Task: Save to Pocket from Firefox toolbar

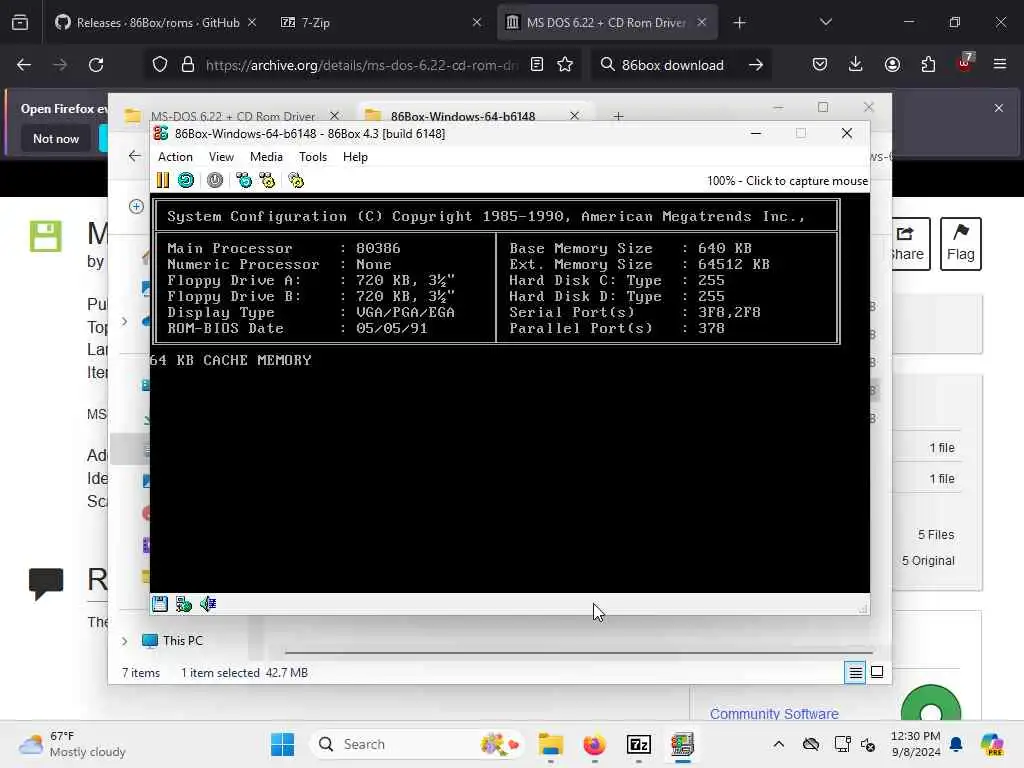Action: 820,65
